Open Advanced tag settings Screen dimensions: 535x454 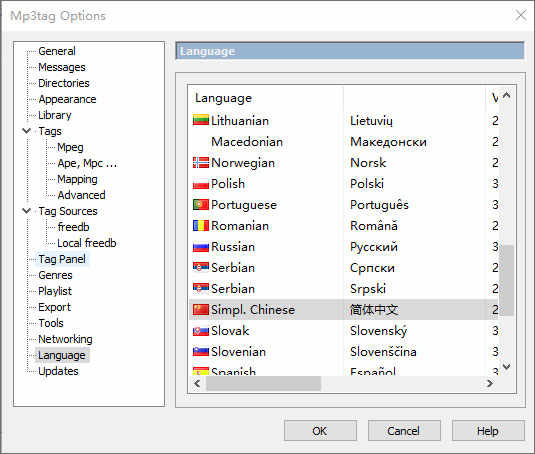[82, 195]
